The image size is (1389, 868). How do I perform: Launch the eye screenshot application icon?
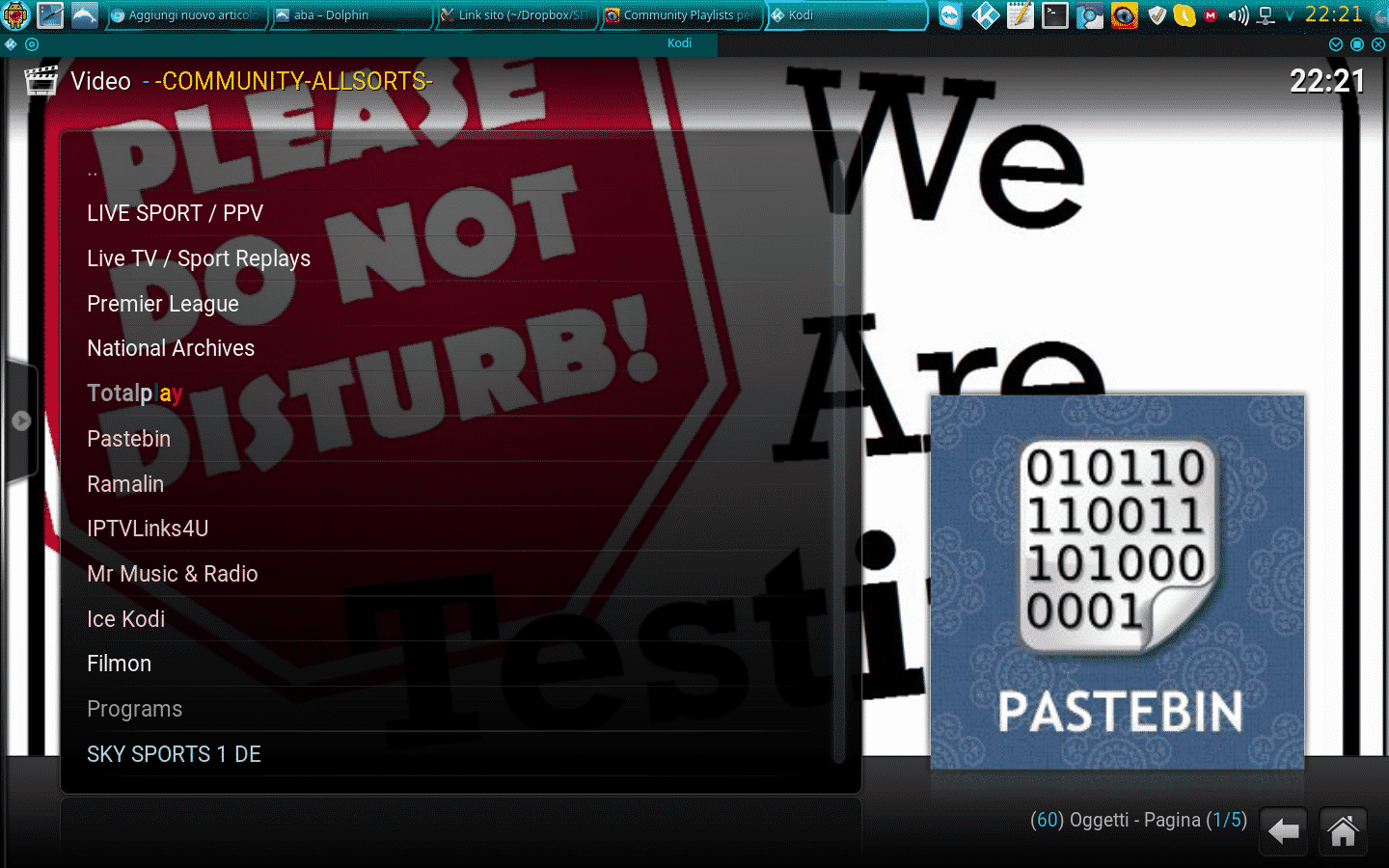click(1125, 15)
